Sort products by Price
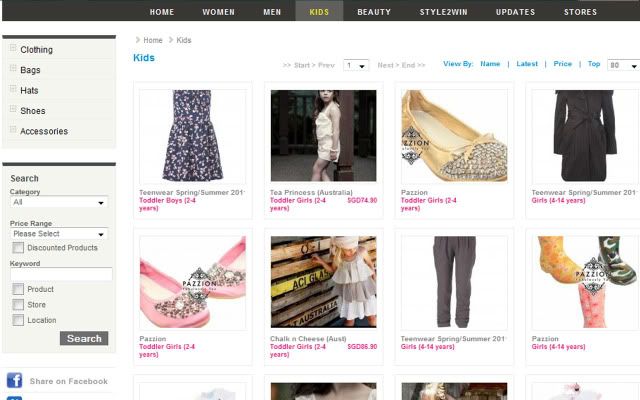Screen dimensions: 640x400 click(x=562, y=64)
